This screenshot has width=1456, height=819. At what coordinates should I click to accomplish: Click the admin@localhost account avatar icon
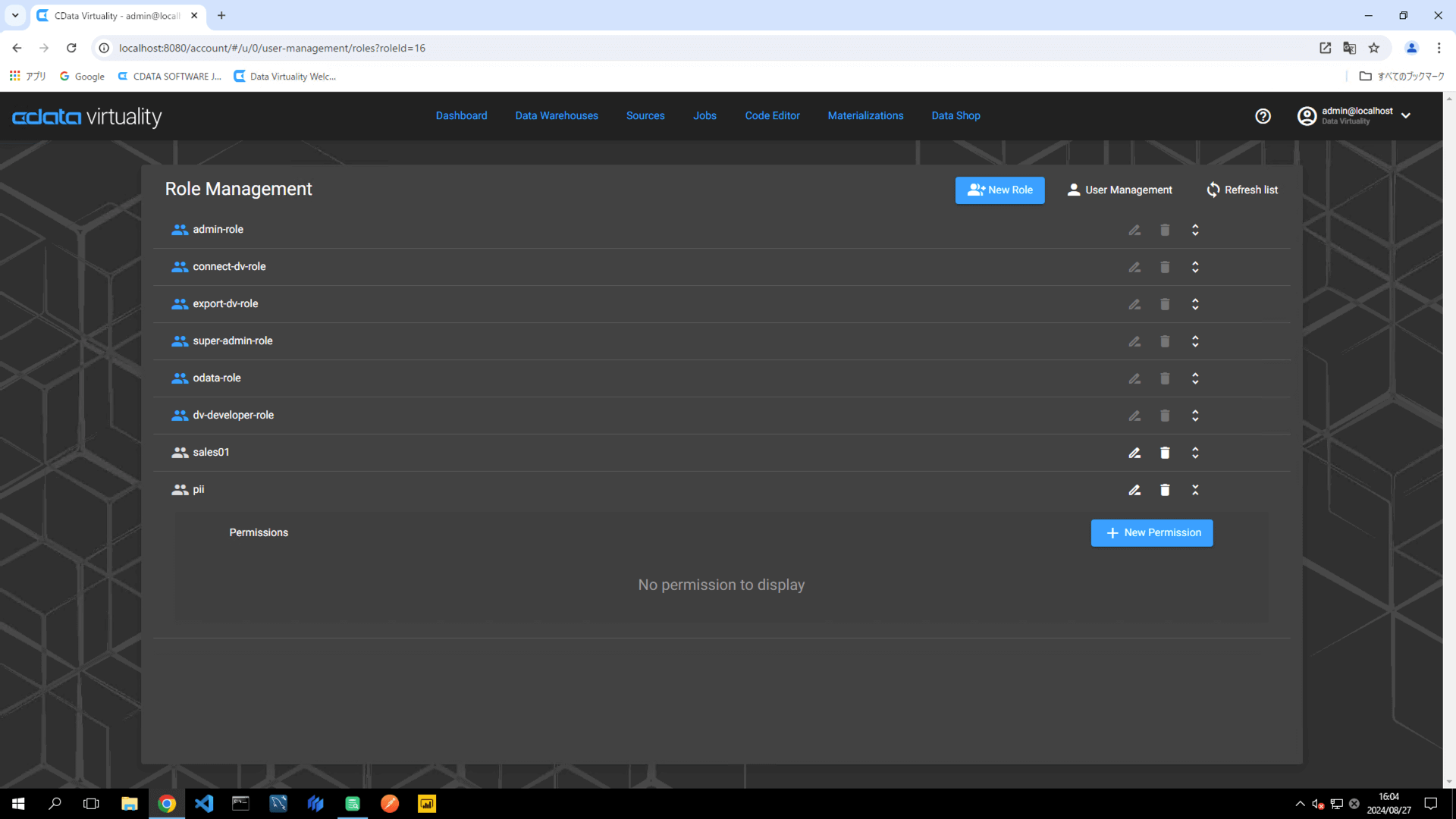pyautogui.click(x=1307, y=116)
